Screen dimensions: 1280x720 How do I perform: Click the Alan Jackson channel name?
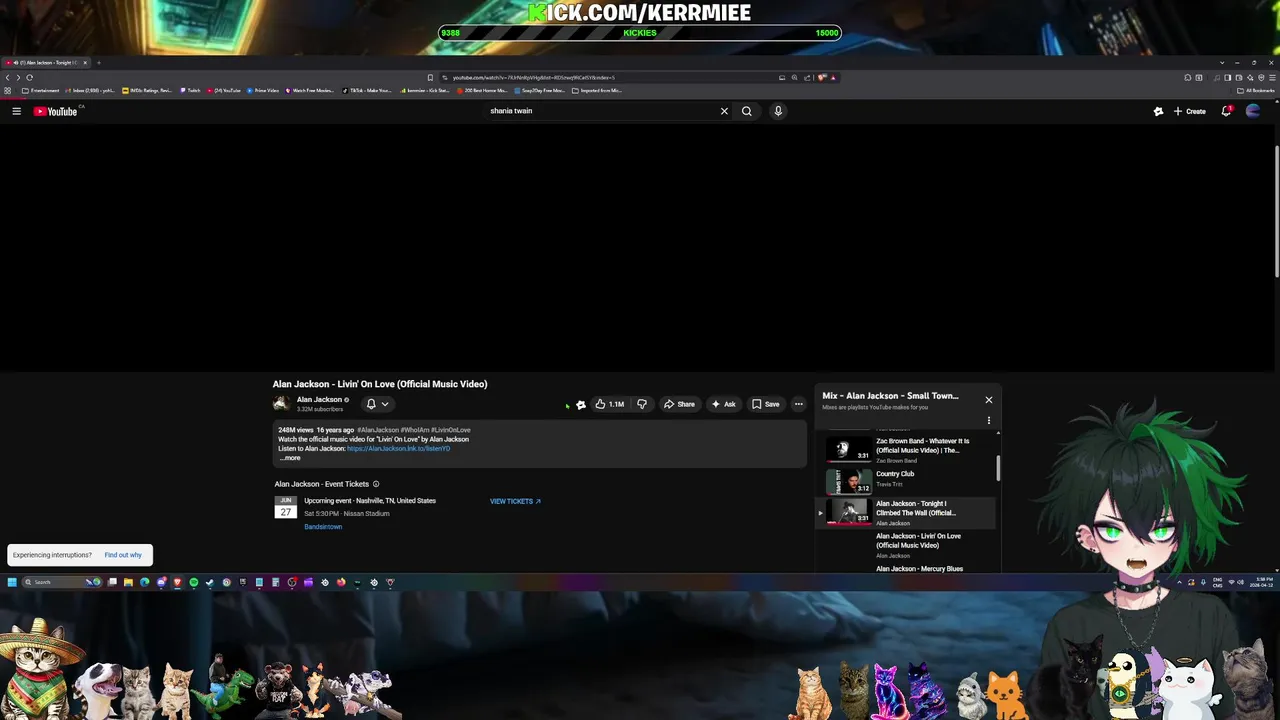pyautogui.click(x=319, y=399)
